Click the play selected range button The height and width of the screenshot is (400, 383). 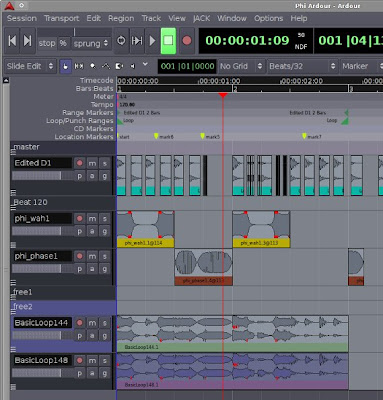coord(137,41)
